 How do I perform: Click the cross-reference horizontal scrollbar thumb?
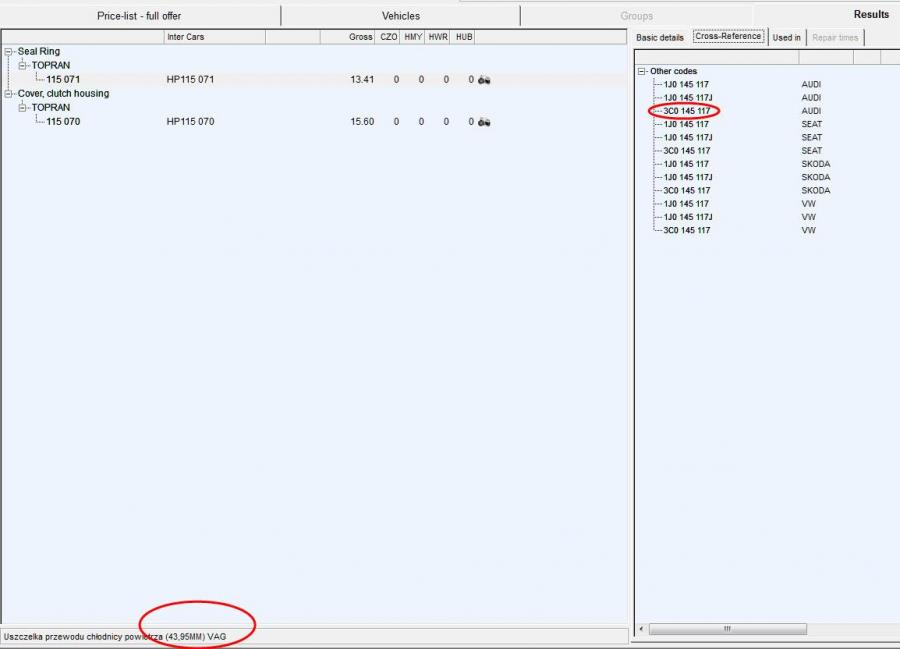(x=727, y=629)
